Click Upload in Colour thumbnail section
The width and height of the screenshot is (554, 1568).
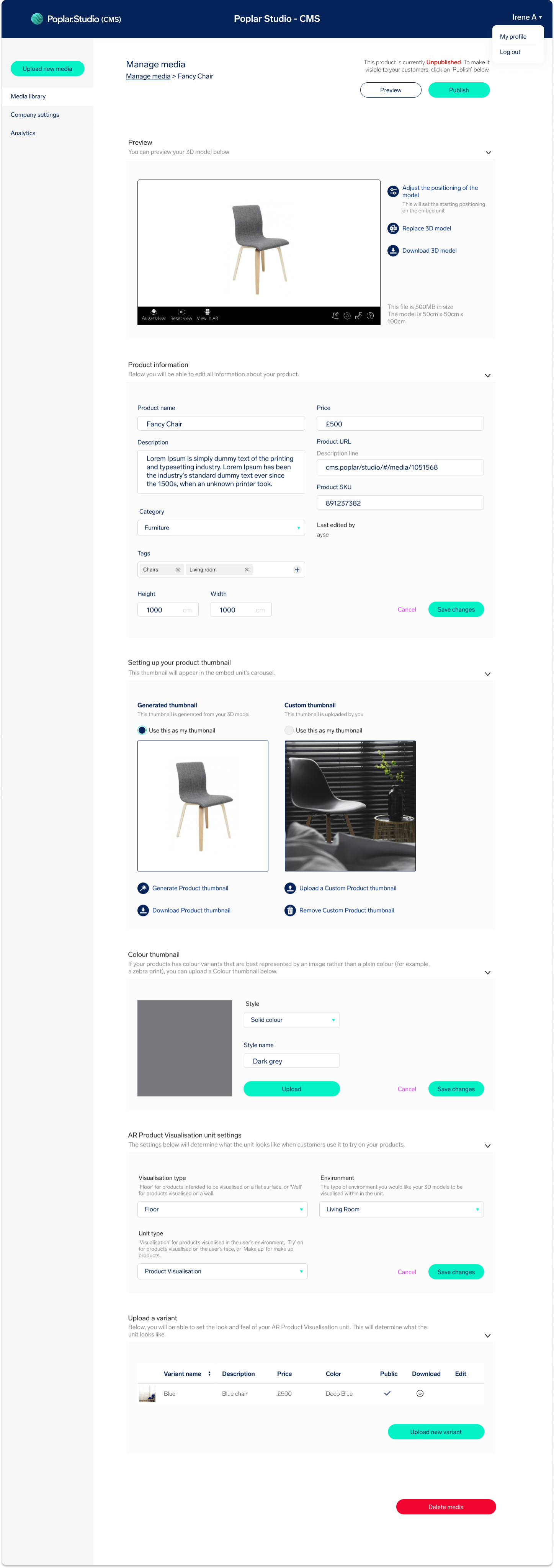tap(292, 1089)
